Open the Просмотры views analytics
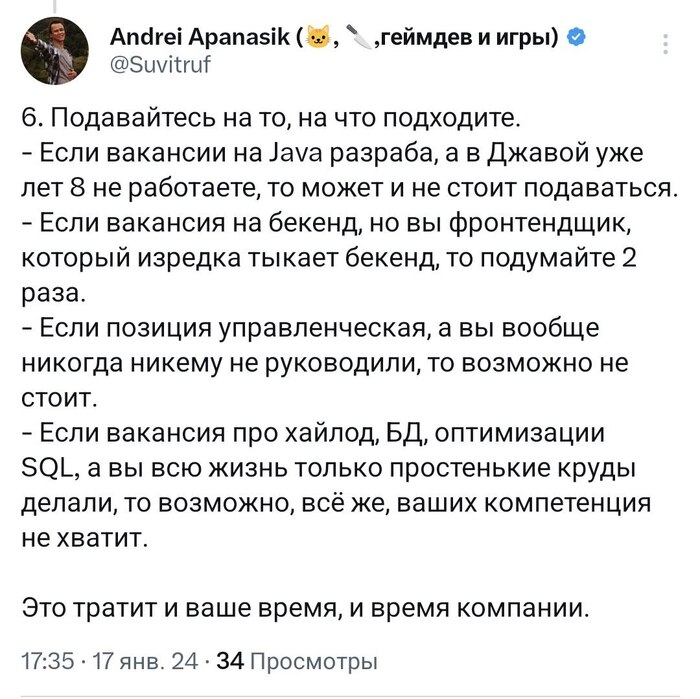 [x=310, y=661]
